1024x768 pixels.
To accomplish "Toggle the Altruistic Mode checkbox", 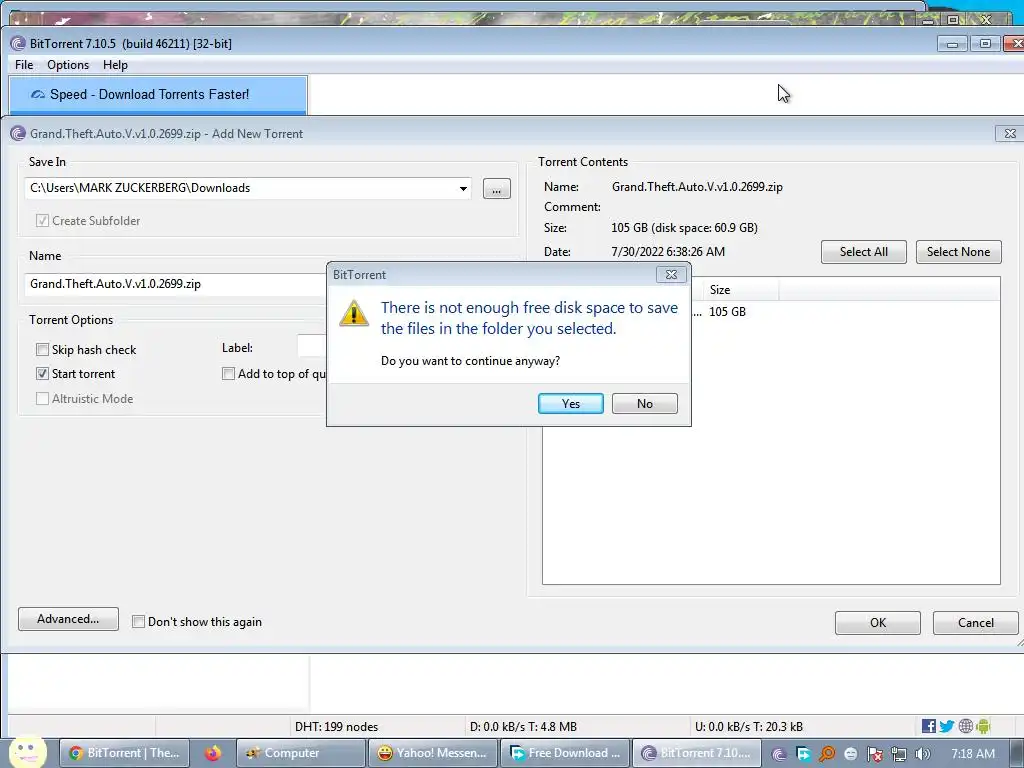I will tap(42, 398).
